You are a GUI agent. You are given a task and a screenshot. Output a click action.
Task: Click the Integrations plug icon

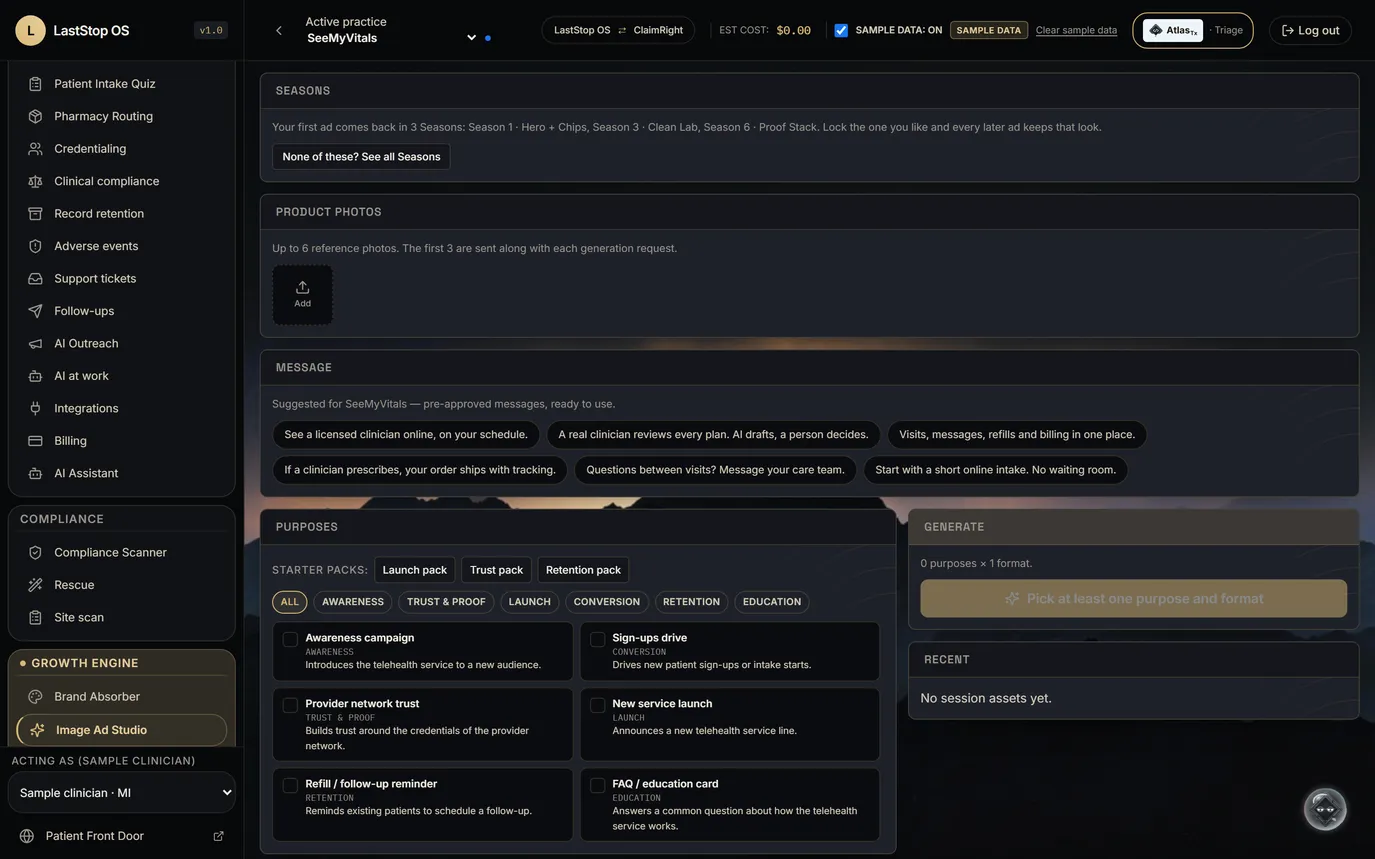point(35,408)
